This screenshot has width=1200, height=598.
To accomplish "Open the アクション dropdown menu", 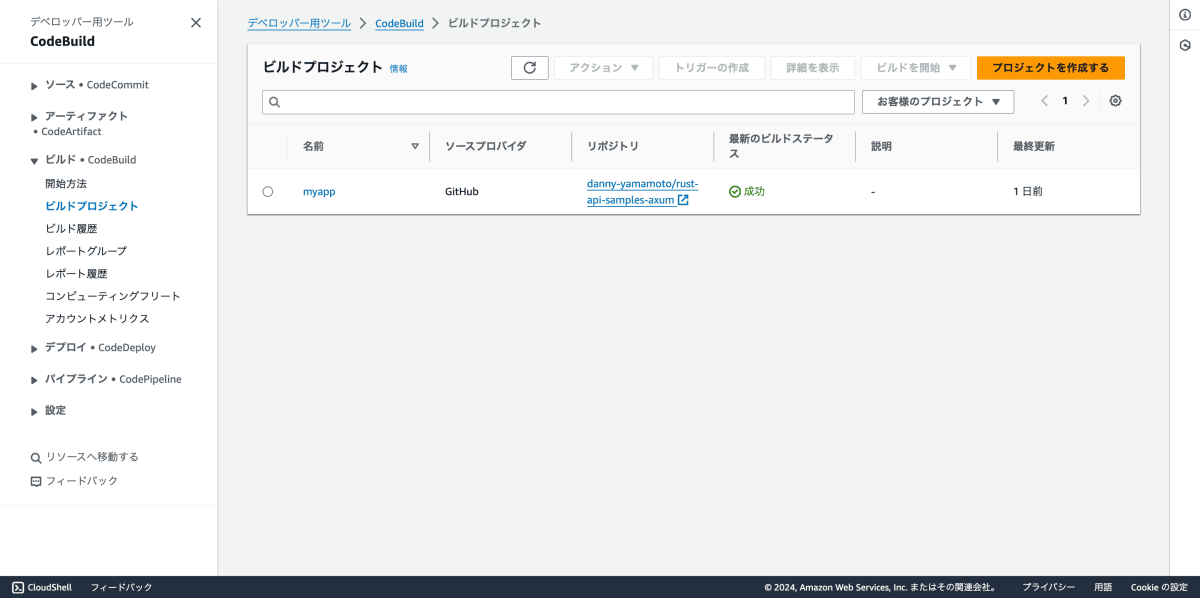I will coord(603,68).
